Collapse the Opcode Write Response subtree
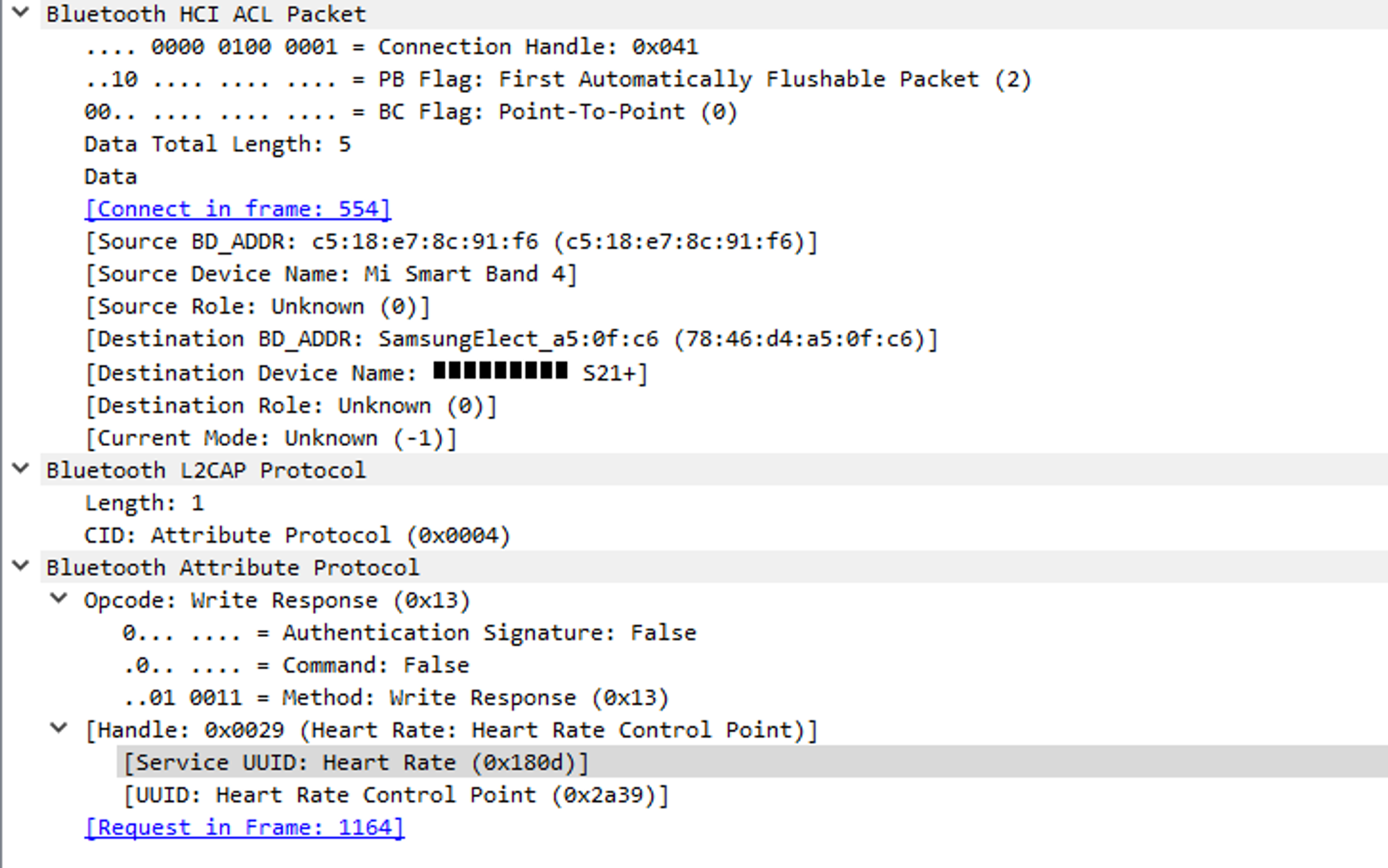The height and width of the screenshot is (868, 1388). pos(59,598)
